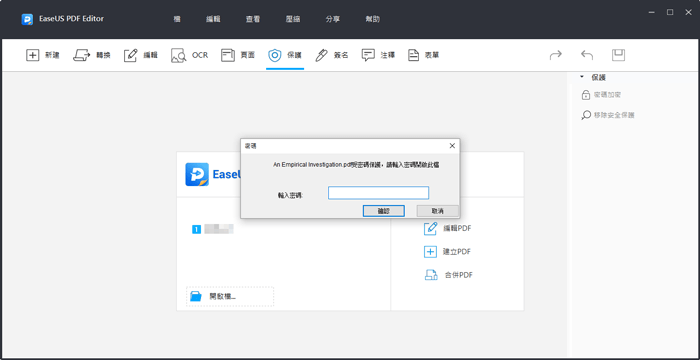Open the 查看 (View) menu
700x360 pixels.
click(x=253, y=19)
